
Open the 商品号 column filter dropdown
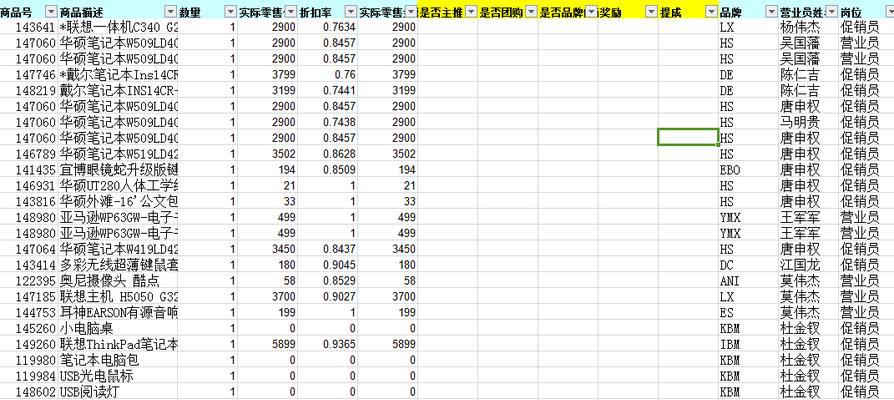(51, 12)
